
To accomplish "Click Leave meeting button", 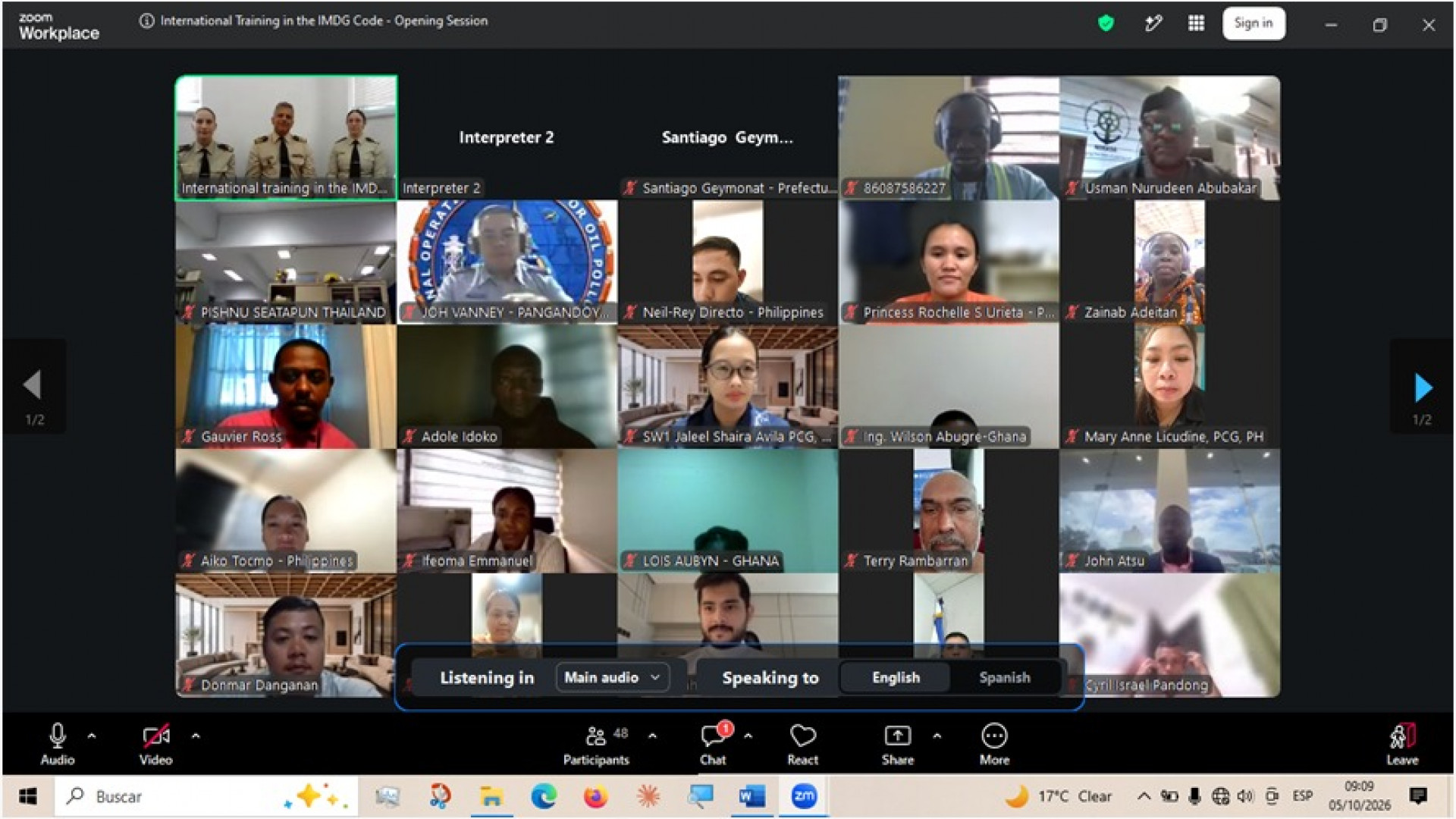I will [1402, 744].
